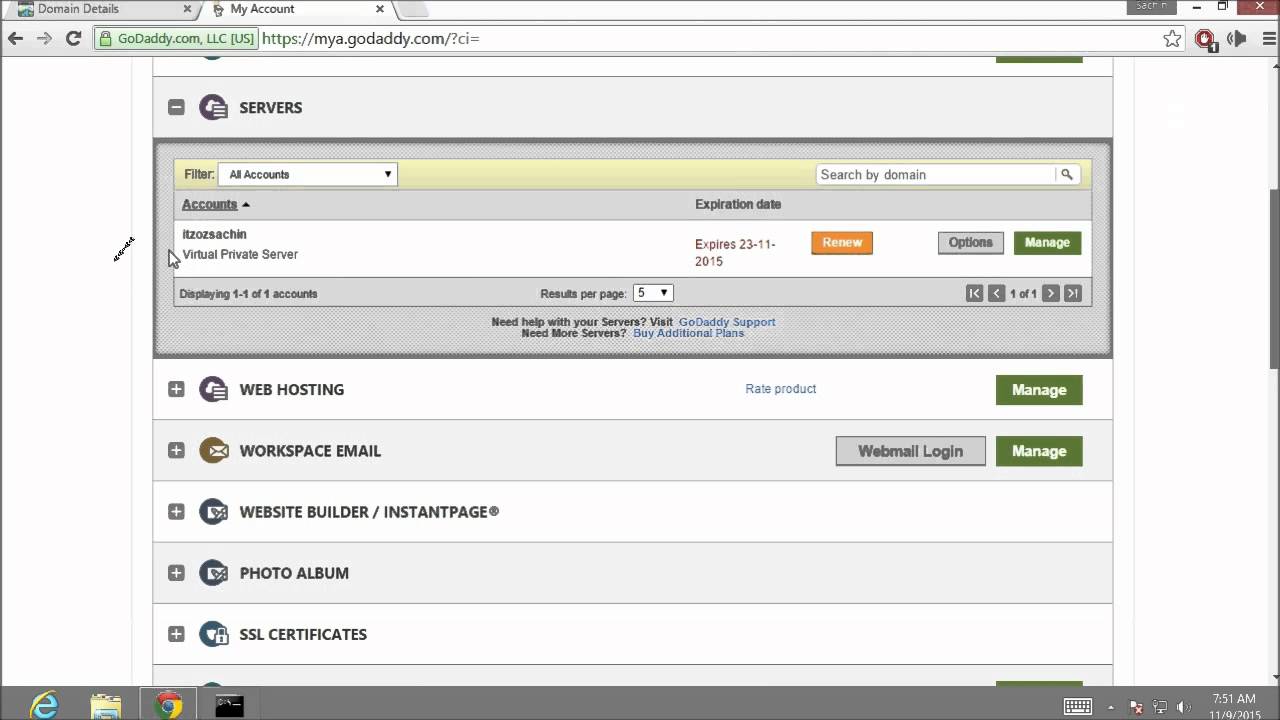Click the Expiration date column header
This screenshot has height=720, width=1280.
(x=738, y=204)
